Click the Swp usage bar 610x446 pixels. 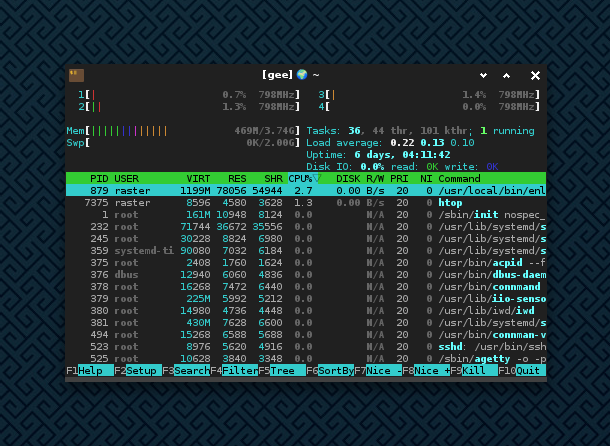tap(183, 143)
